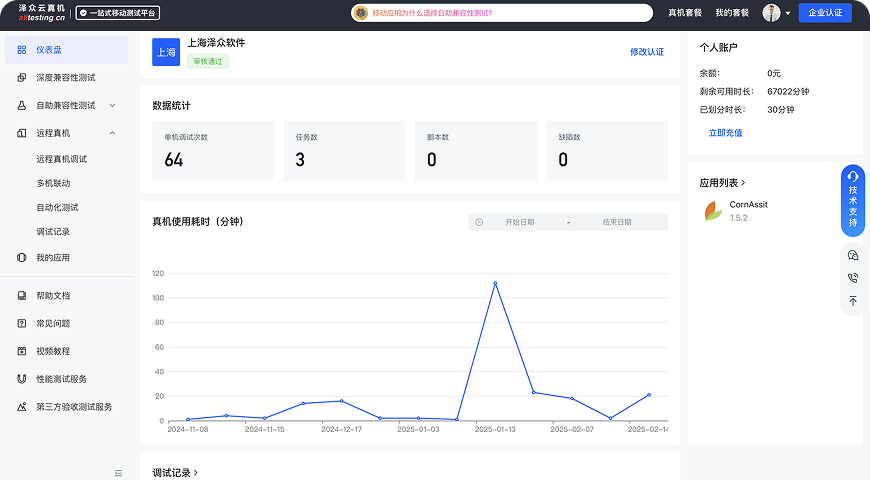Click the 企业认证 button

tap(825, 13)
